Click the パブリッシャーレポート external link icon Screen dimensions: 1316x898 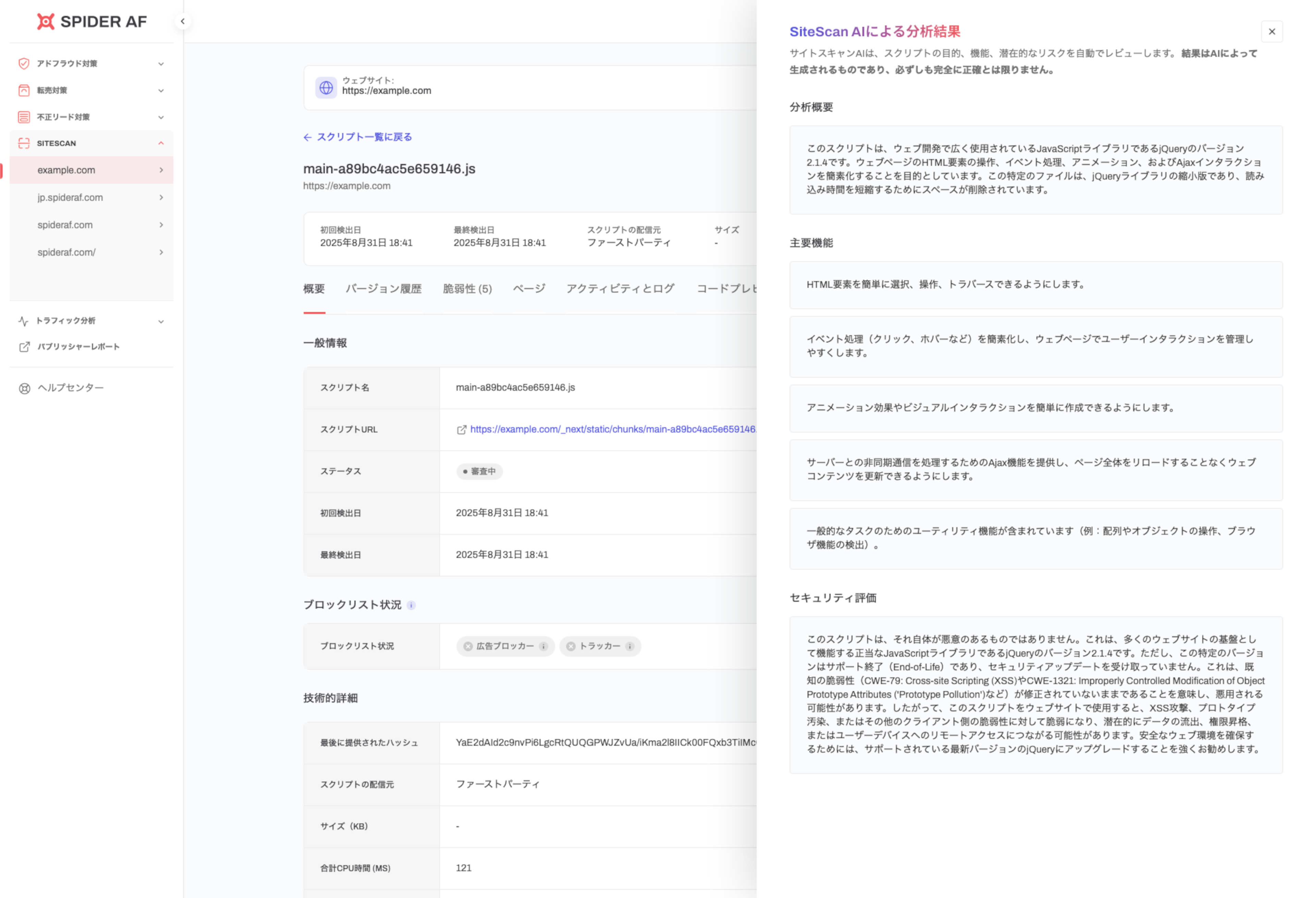24,347
